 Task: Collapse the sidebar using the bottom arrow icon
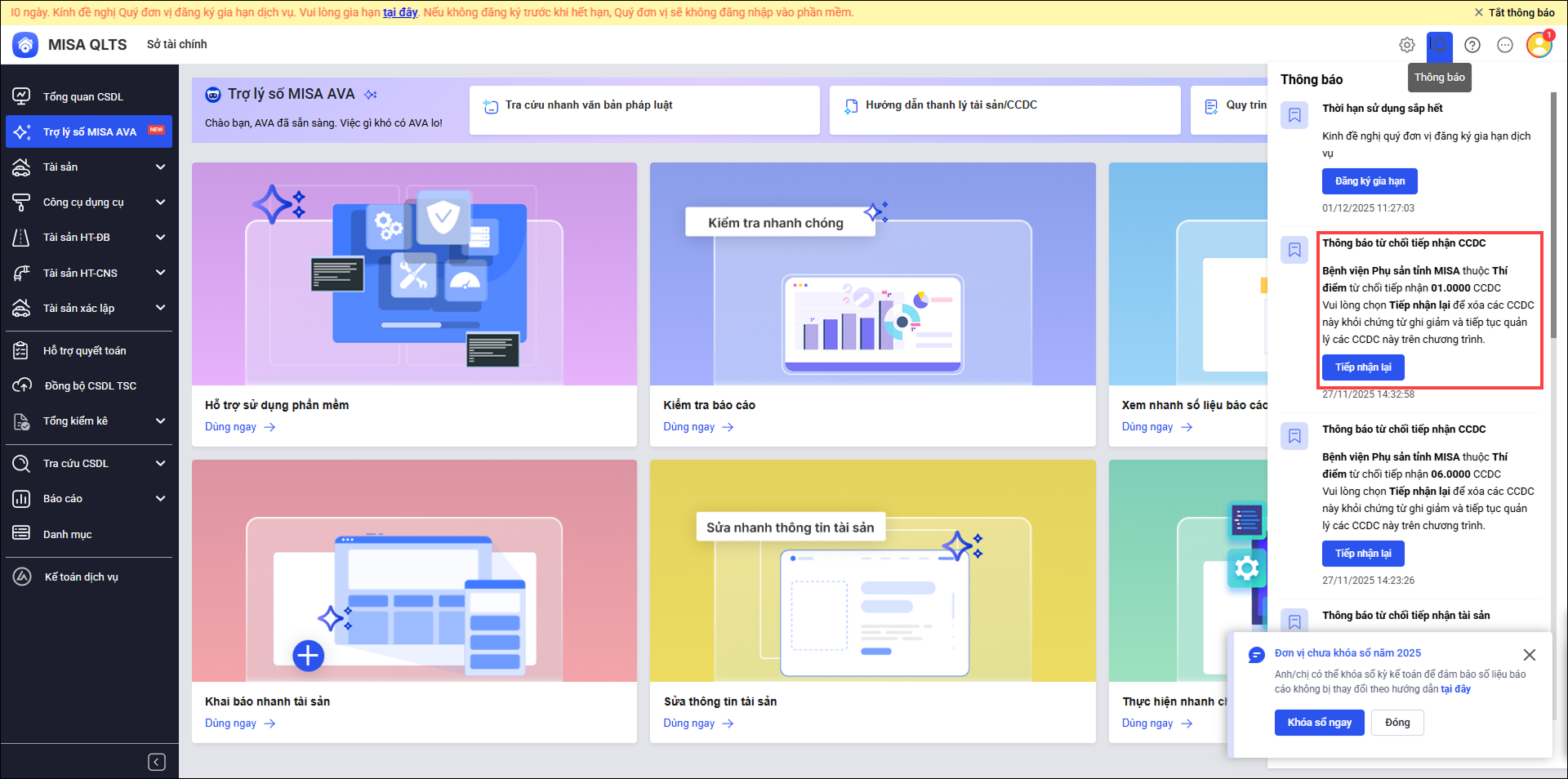click(157, 762)
